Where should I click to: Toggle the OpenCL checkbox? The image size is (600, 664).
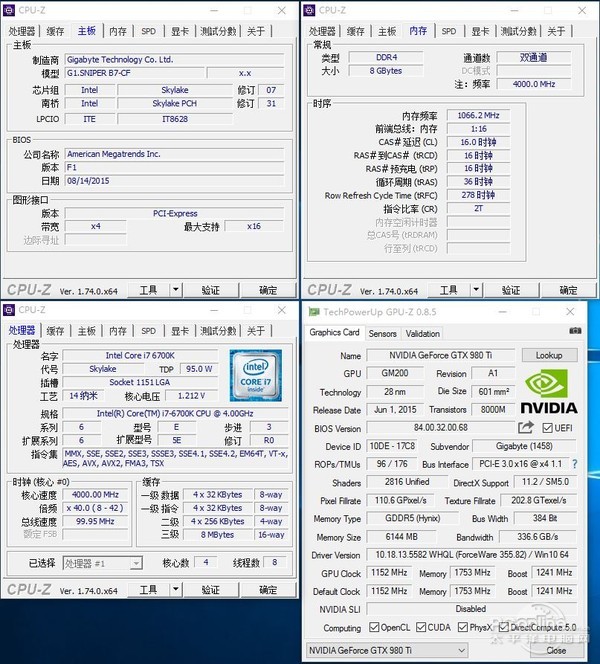point(374,627)
